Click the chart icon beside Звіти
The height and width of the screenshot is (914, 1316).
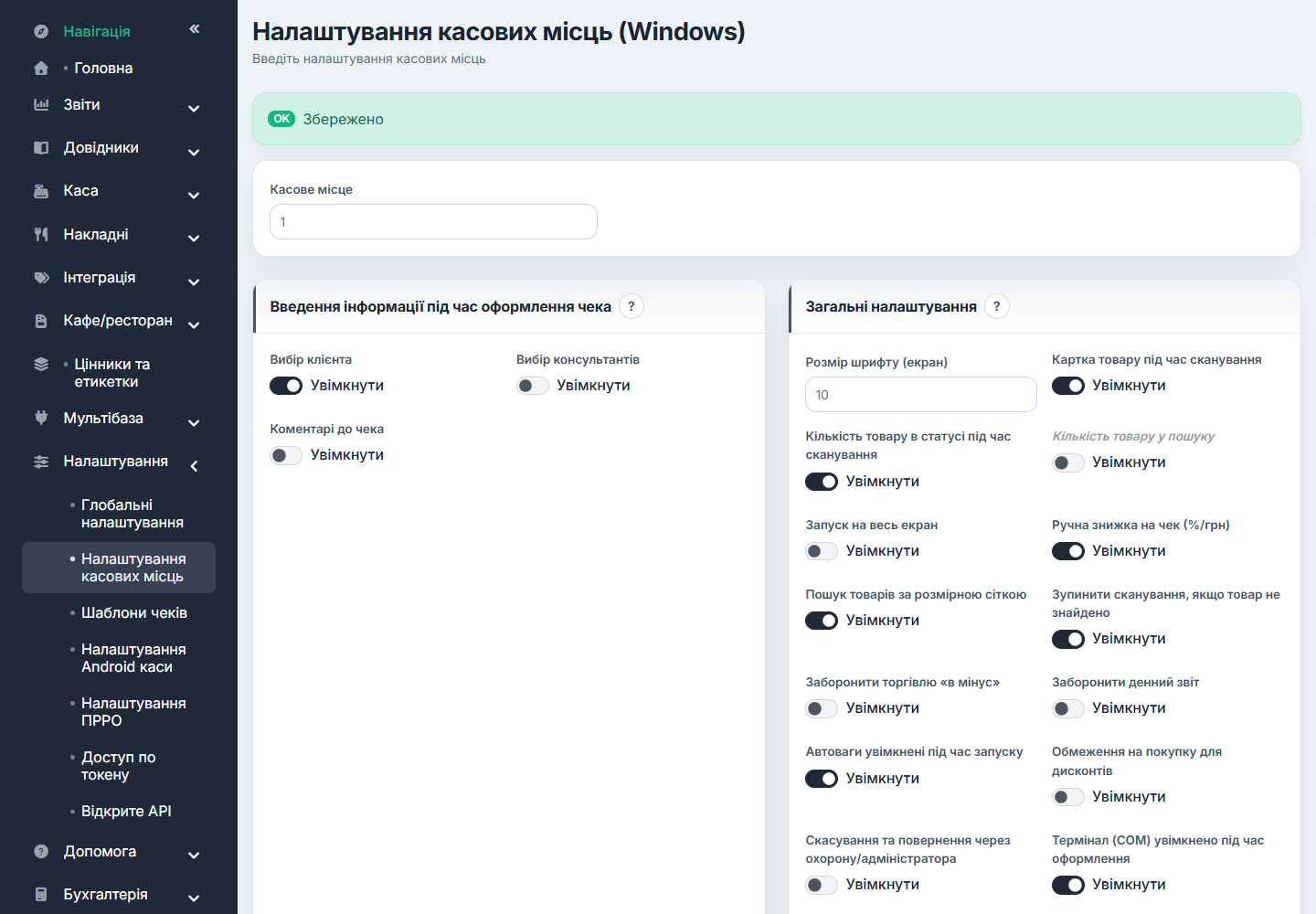click(41, 104)
